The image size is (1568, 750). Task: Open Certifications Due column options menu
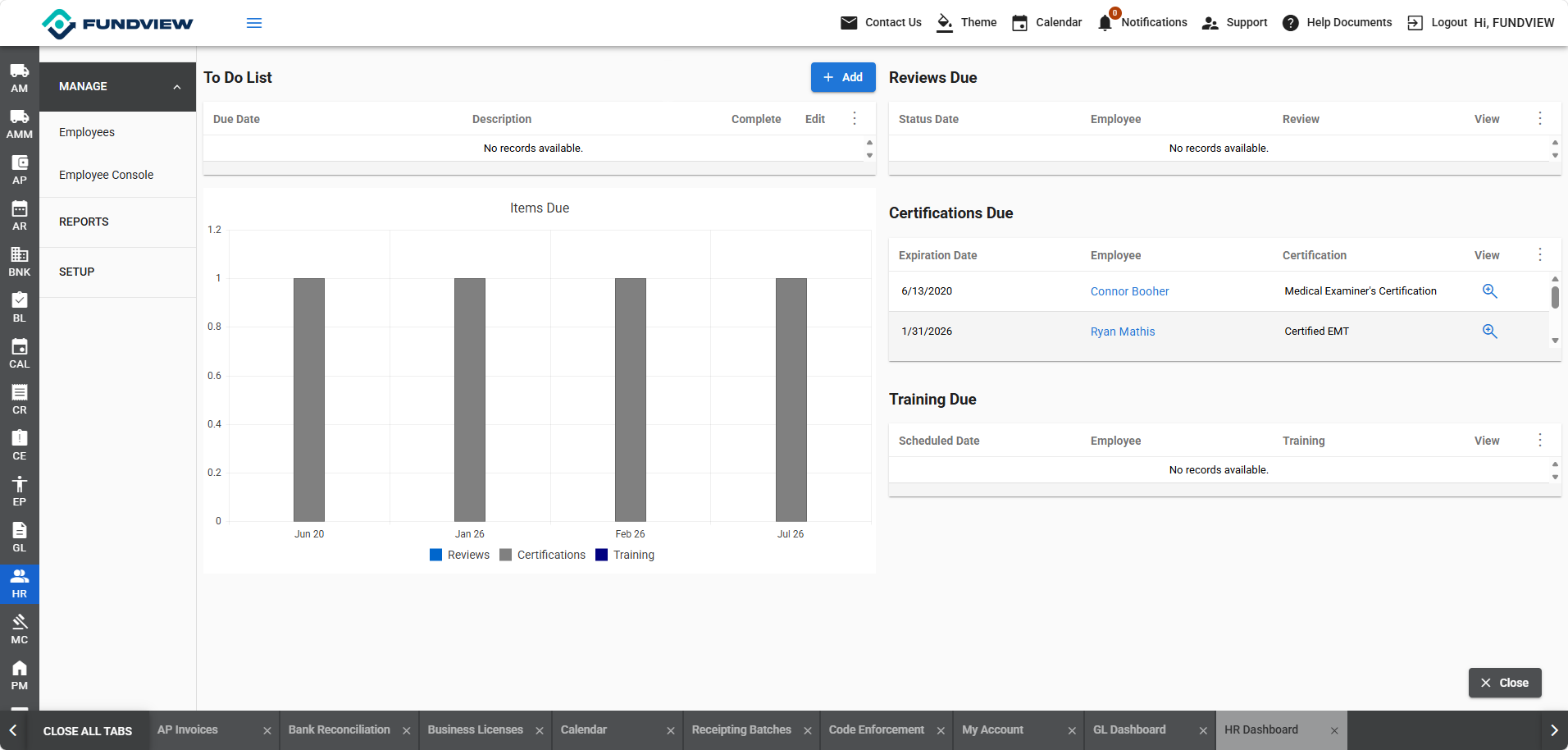click(x=1540, y=254)
